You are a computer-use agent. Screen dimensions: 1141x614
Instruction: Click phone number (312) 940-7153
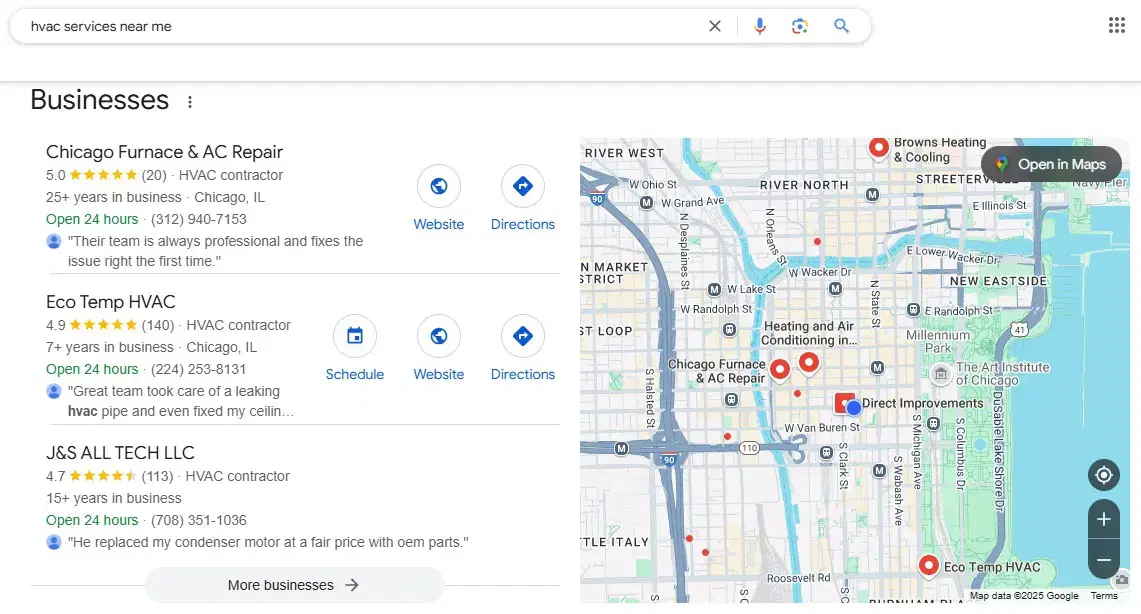point(199,219)
